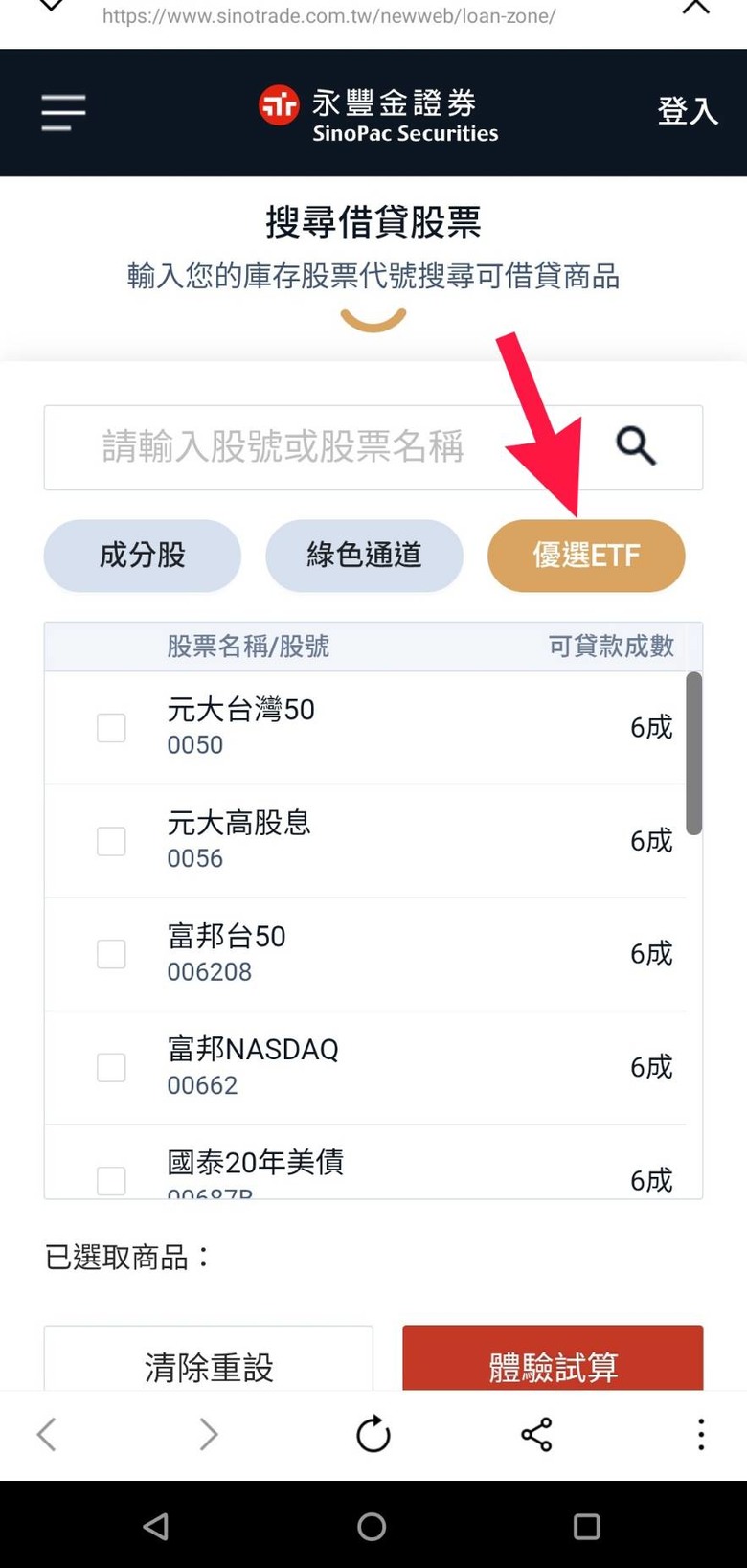This screenshot has width=747, height=1568.
Task: Go forward with the right arrow icon
Action: [x=208, y=1434]
